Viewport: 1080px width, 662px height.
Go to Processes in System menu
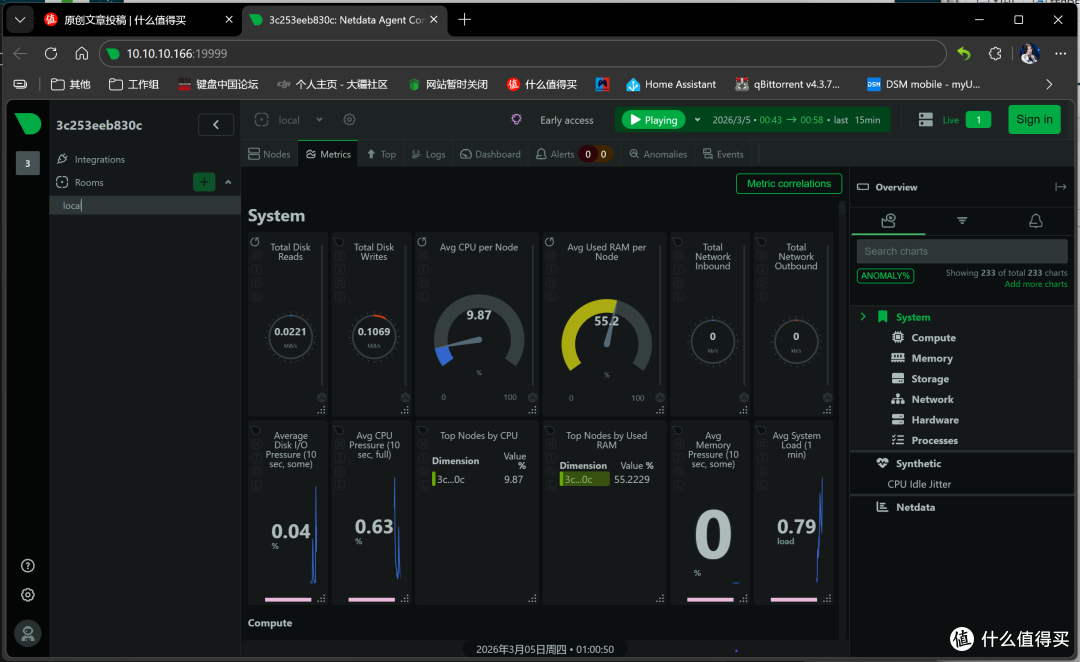coord(934,441)
